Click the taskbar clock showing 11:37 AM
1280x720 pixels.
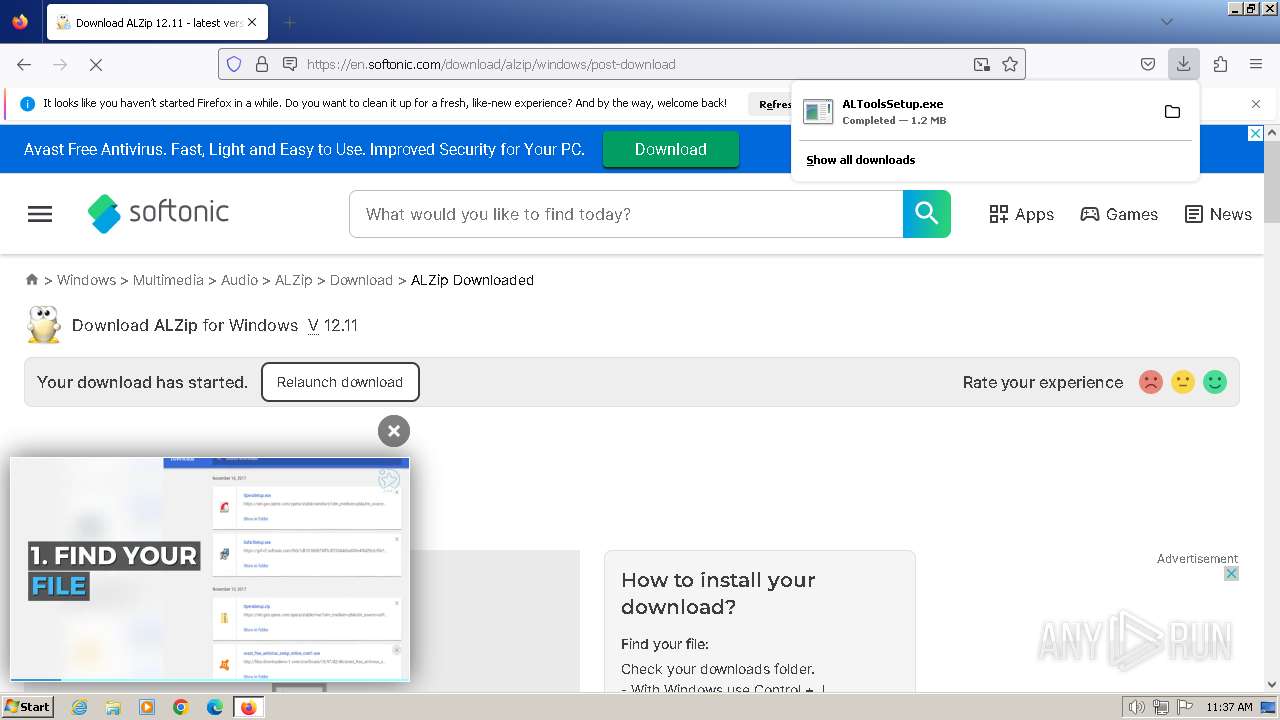tap(1229, 707)
